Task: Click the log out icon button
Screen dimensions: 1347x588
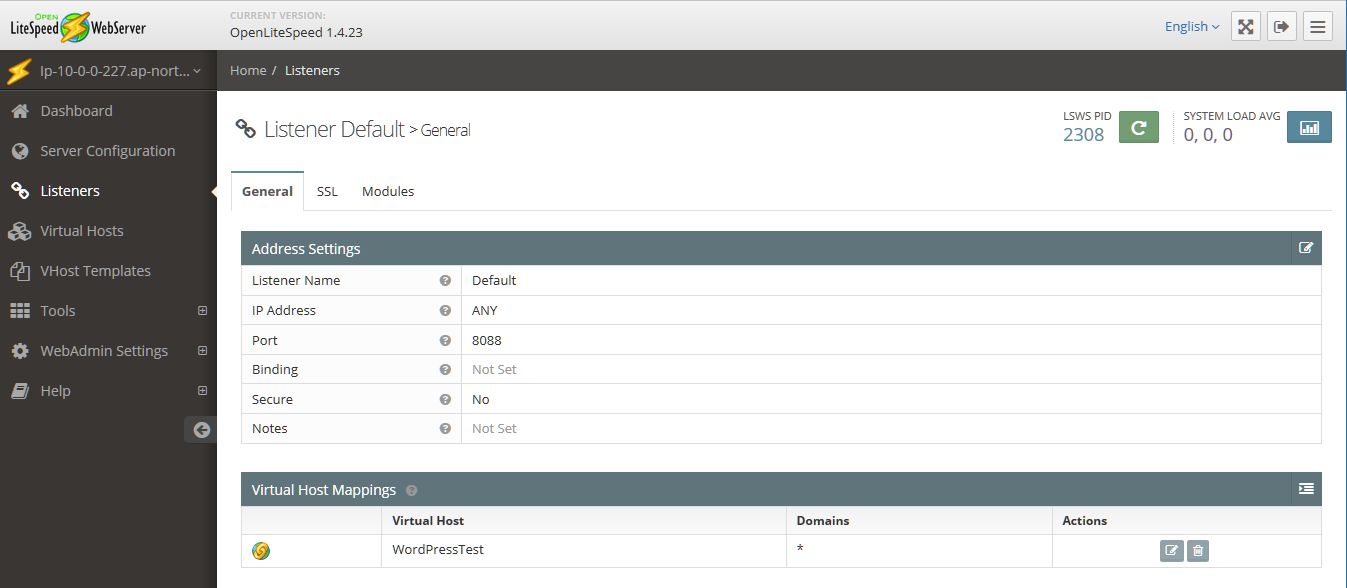Action: click(x=1281, y=27)
